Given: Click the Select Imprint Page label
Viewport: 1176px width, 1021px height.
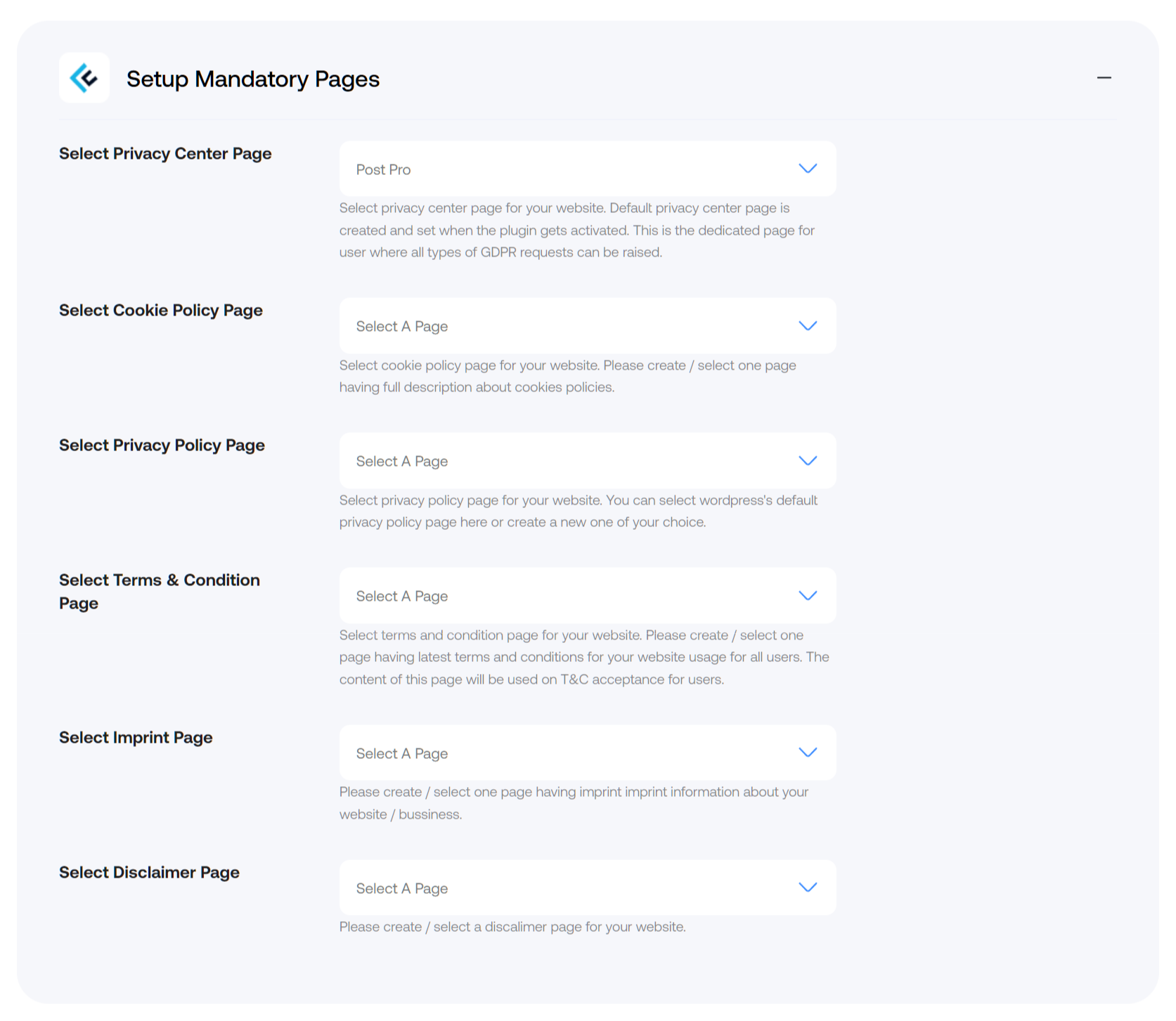Looking at the screenshot, I should coord(136,738).
